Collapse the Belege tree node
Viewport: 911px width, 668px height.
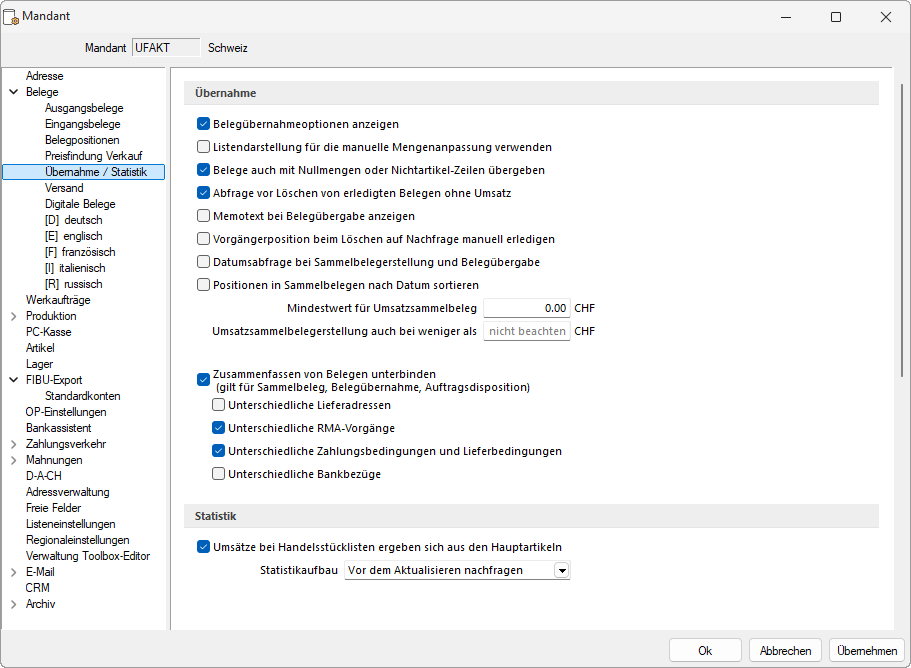(x=13, y=92)
